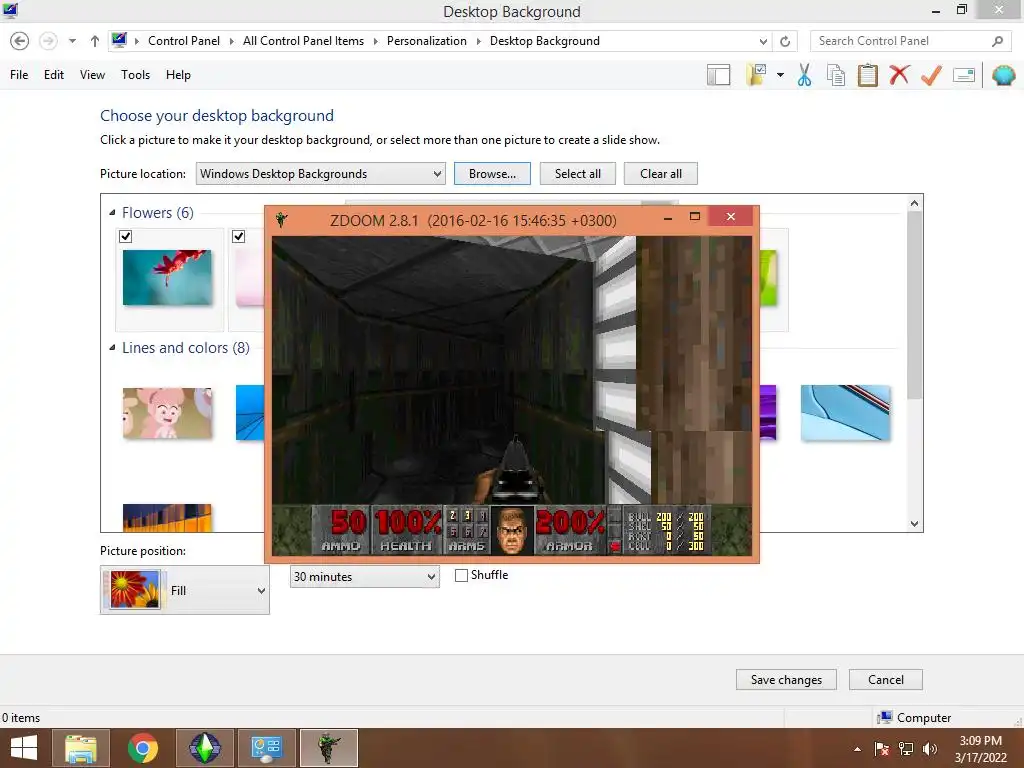The width and height of the screenshot is (1024, 768).
Task: Collapse the Lines and colors (8) group
Action: (112, 347)
